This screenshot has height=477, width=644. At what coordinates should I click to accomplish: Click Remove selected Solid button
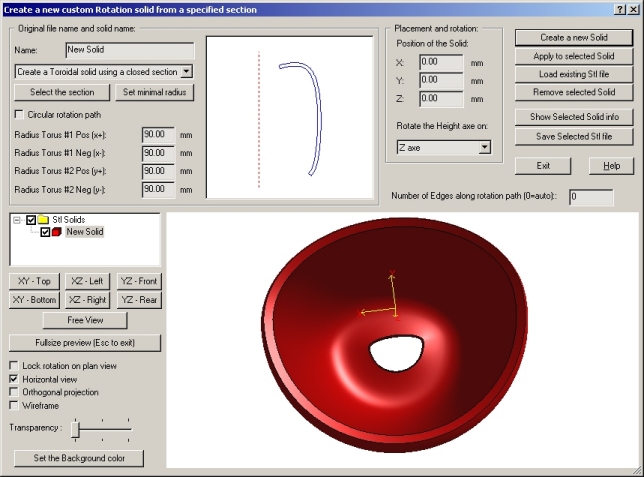click(x=574, y=92)
